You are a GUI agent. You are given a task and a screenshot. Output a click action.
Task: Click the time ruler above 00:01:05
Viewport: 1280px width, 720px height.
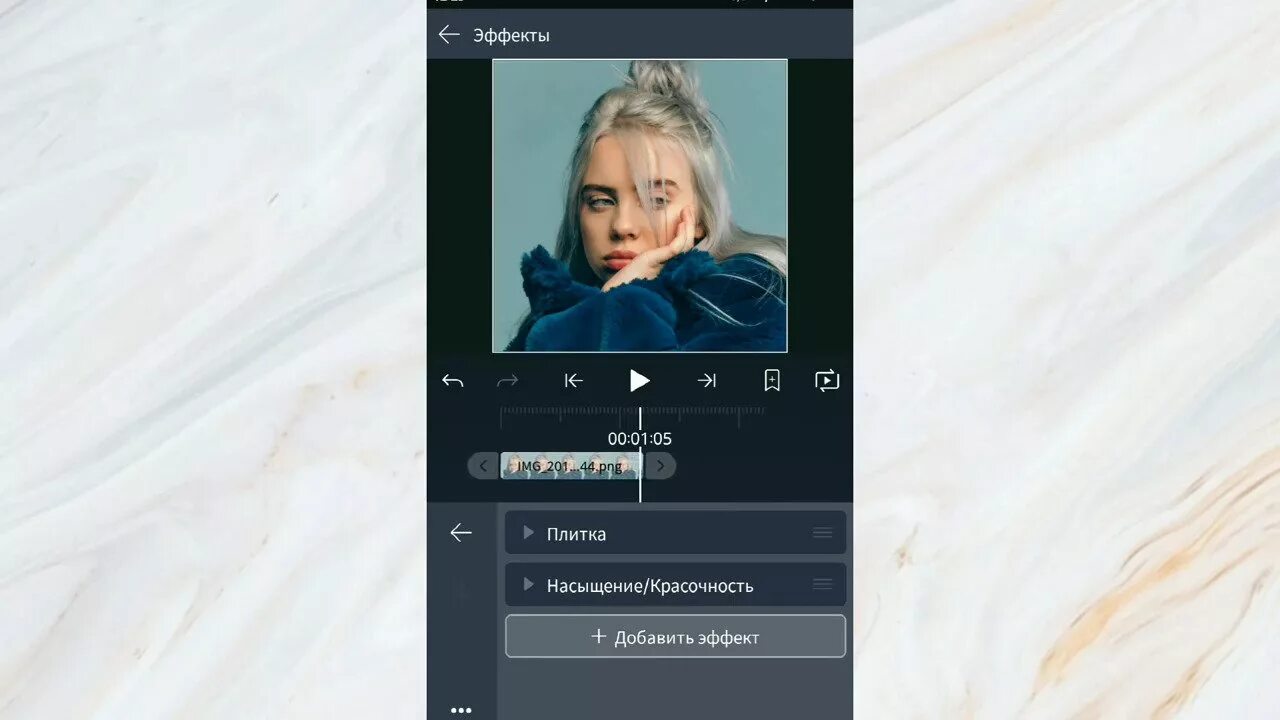coord(633,413)
